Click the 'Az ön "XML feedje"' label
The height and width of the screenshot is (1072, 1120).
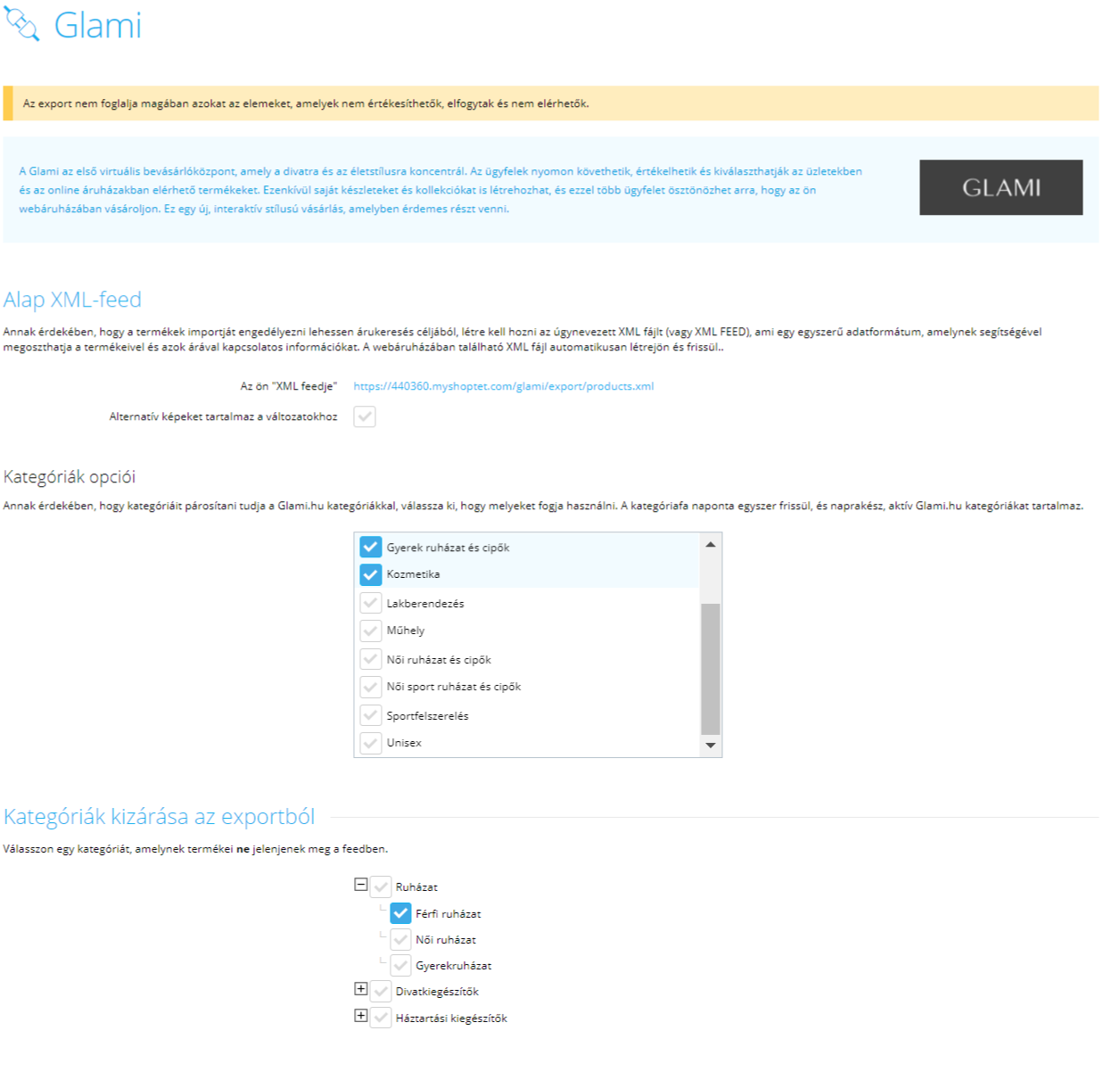289,386
